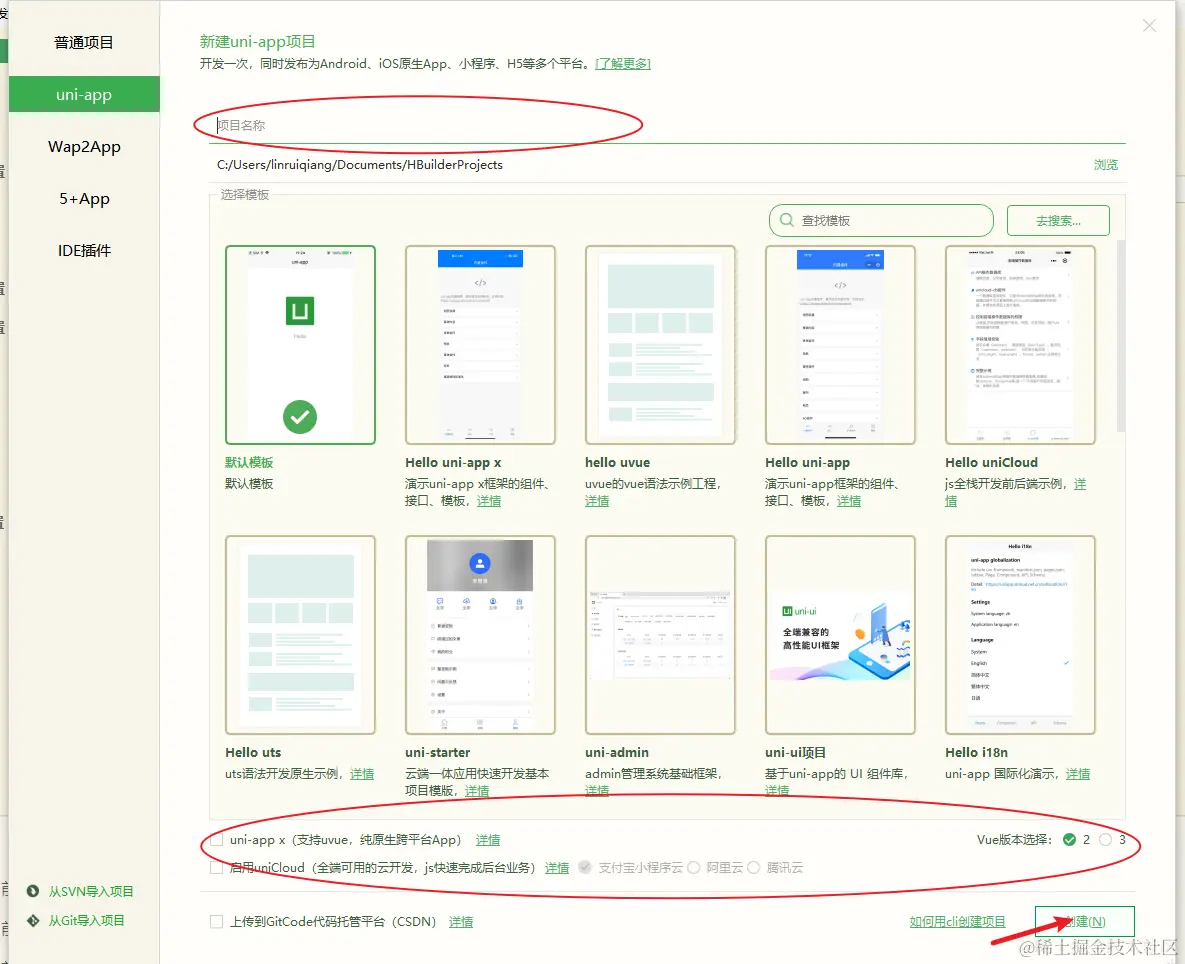Select the 普通项目 project type tab
Image resolution: width=1185 pixels, height=964 pixels.
click(x=84, y=42)
